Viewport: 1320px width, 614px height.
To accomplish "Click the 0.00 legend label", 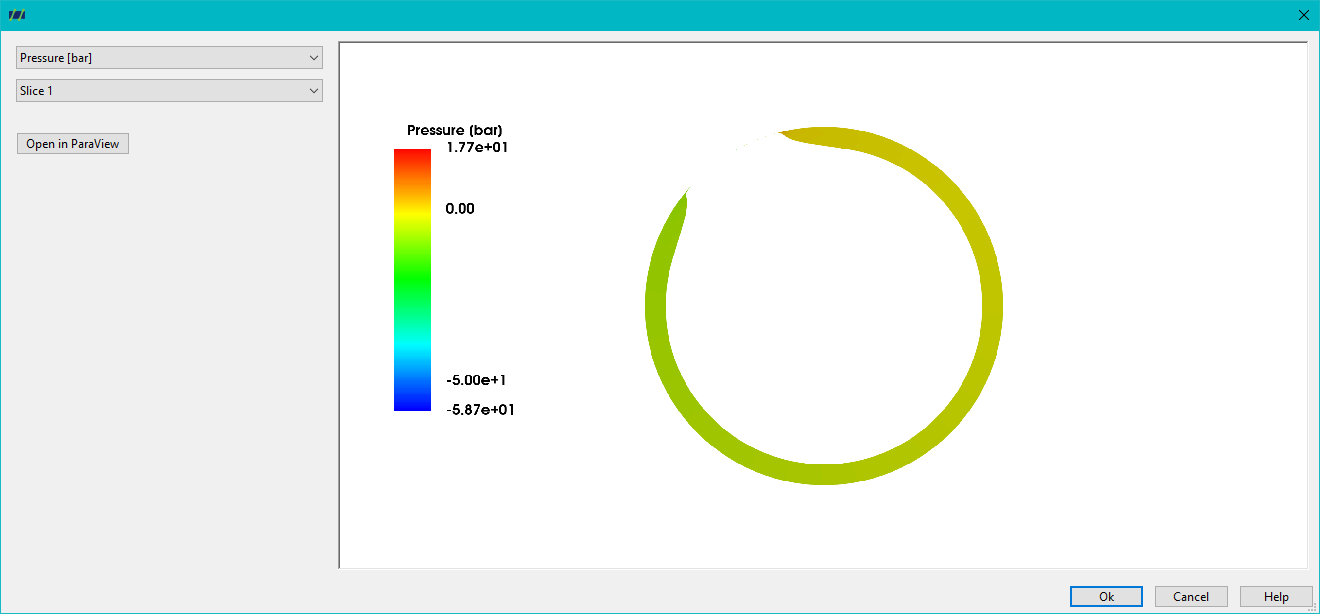I will click(460, 209).
